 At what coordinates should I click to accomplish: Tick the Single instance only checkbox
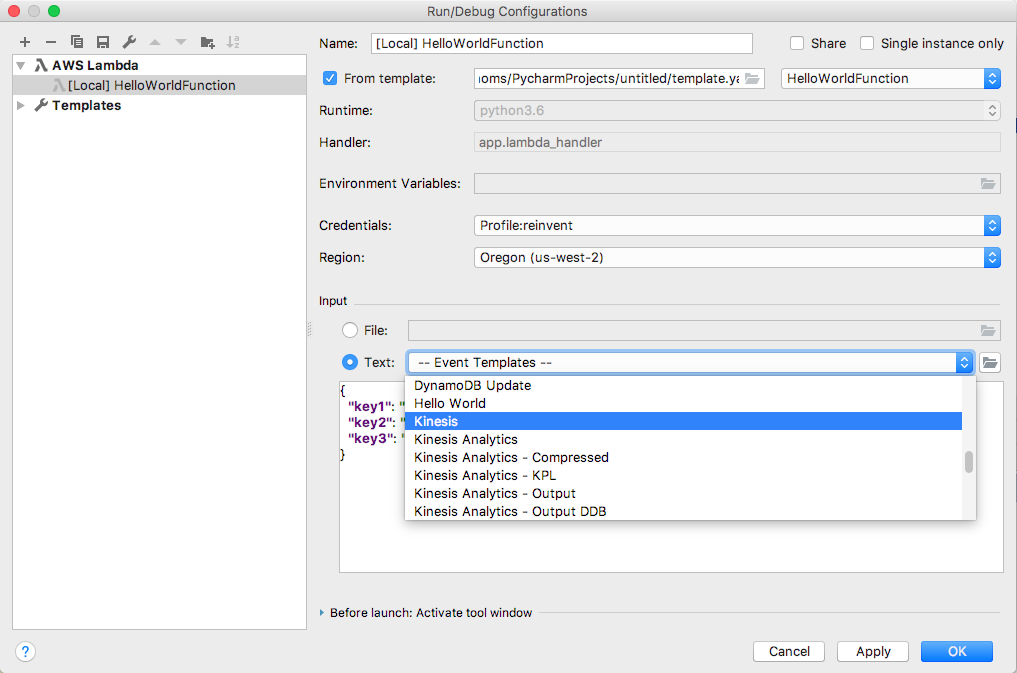[867, 43]
